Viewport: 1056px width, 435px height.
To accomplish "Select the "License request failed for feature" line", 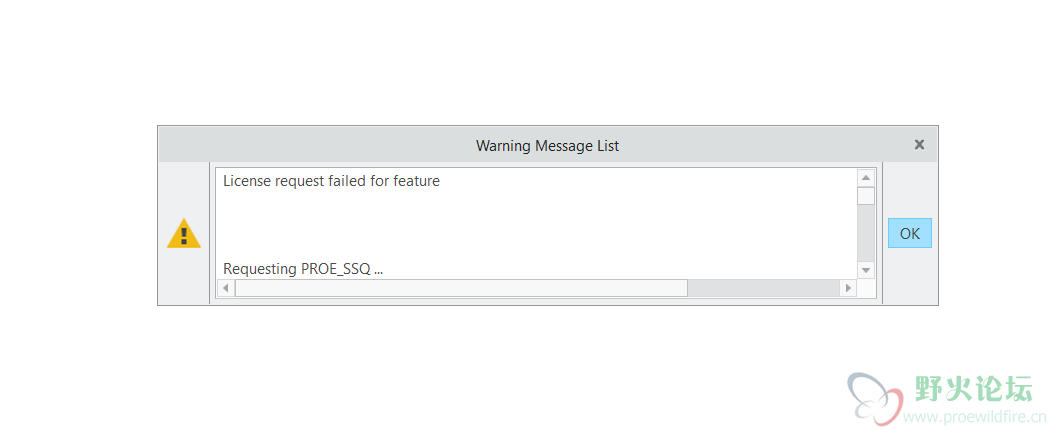I will pos(331,181).
